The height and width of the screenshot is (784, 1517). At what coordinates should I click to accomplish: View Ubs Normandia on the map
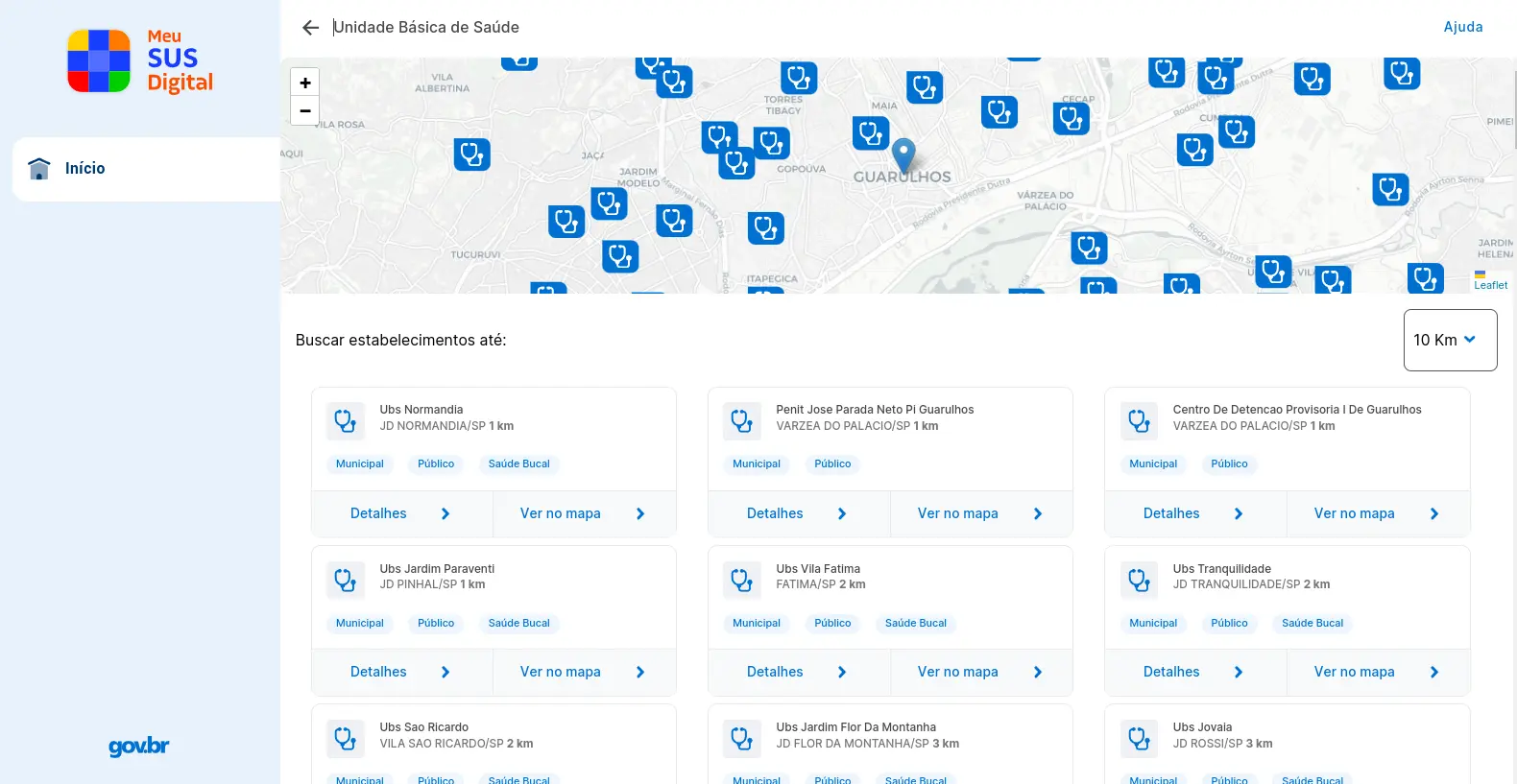coord(583,513)
